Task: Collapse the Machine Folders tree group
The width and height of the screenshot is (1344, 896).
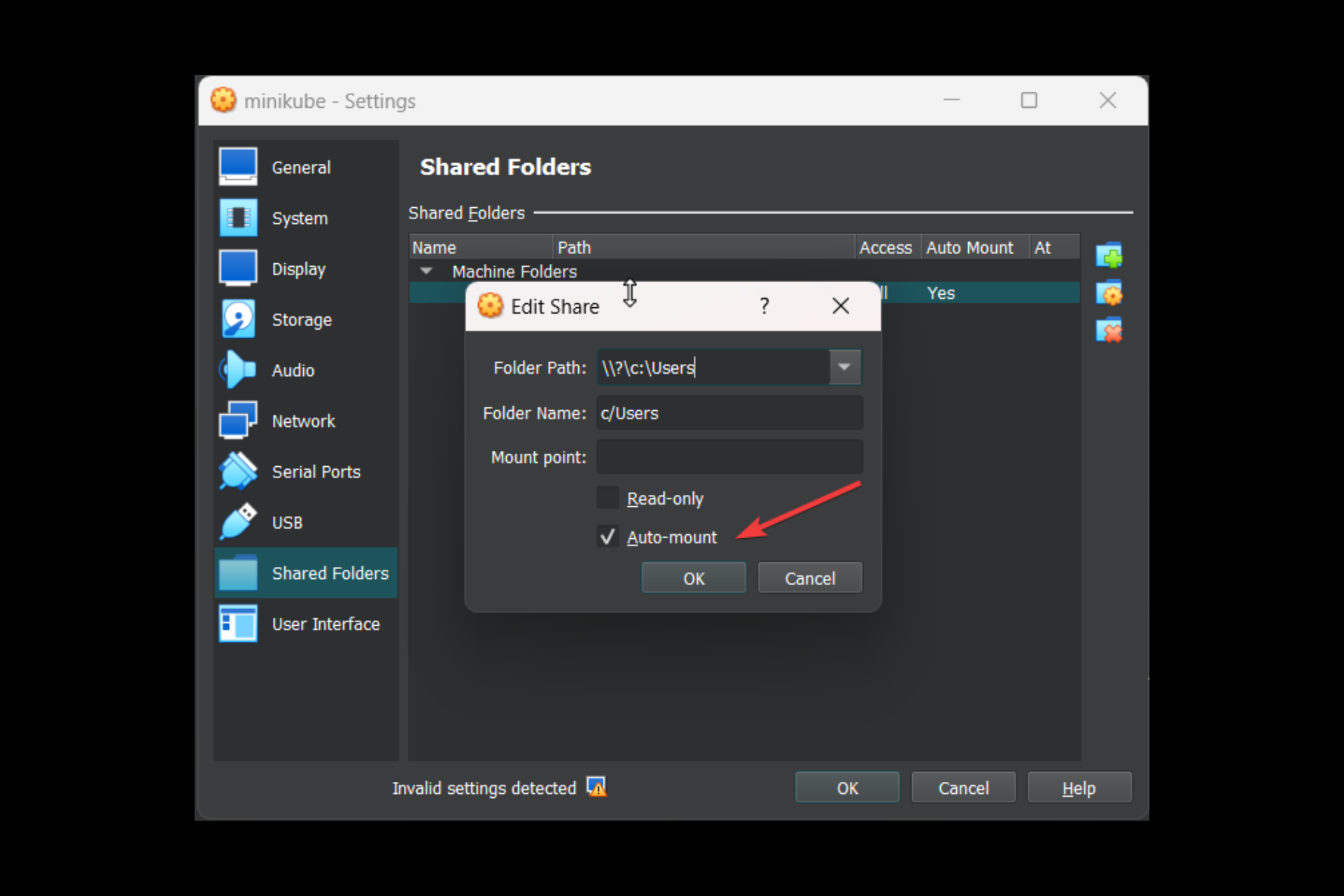Action: [426, 271]
